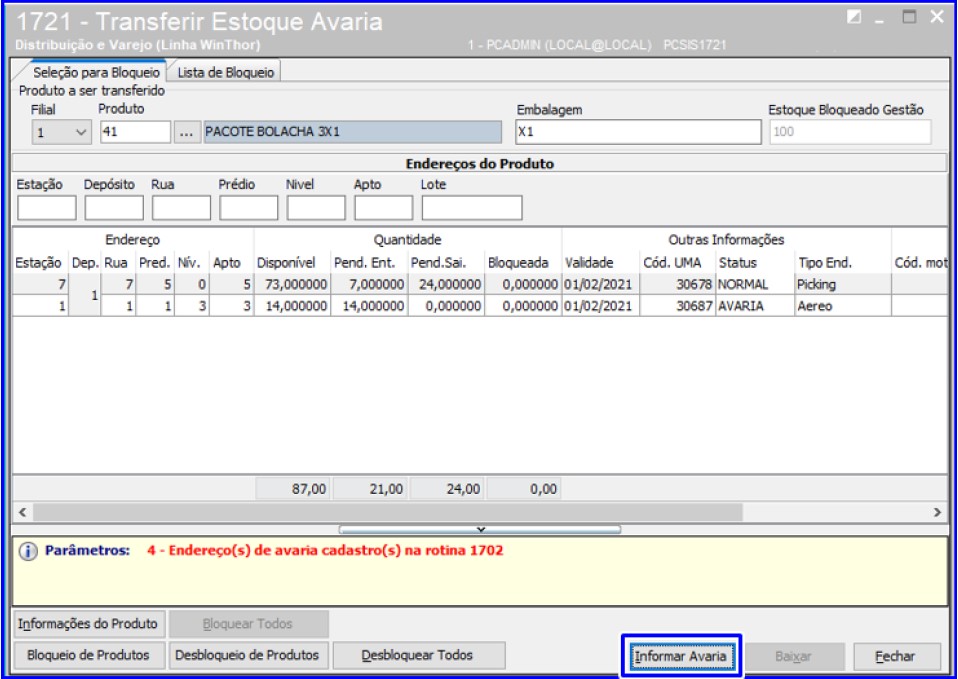
Task: Click the PACOTE BOLACHA 3X1 description field
Action: tap(352, 132)
